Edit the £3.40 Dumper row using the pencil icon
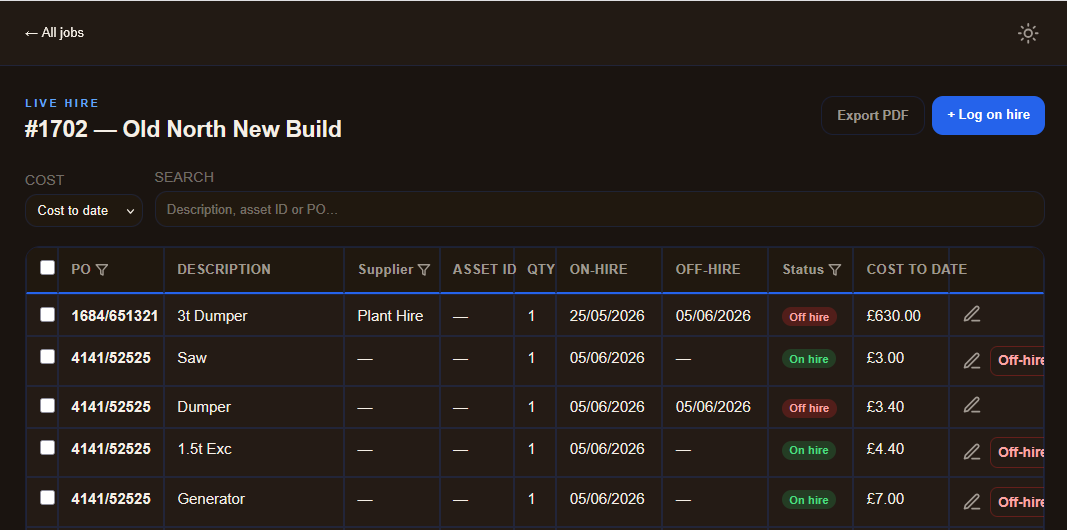 (972, 405)
